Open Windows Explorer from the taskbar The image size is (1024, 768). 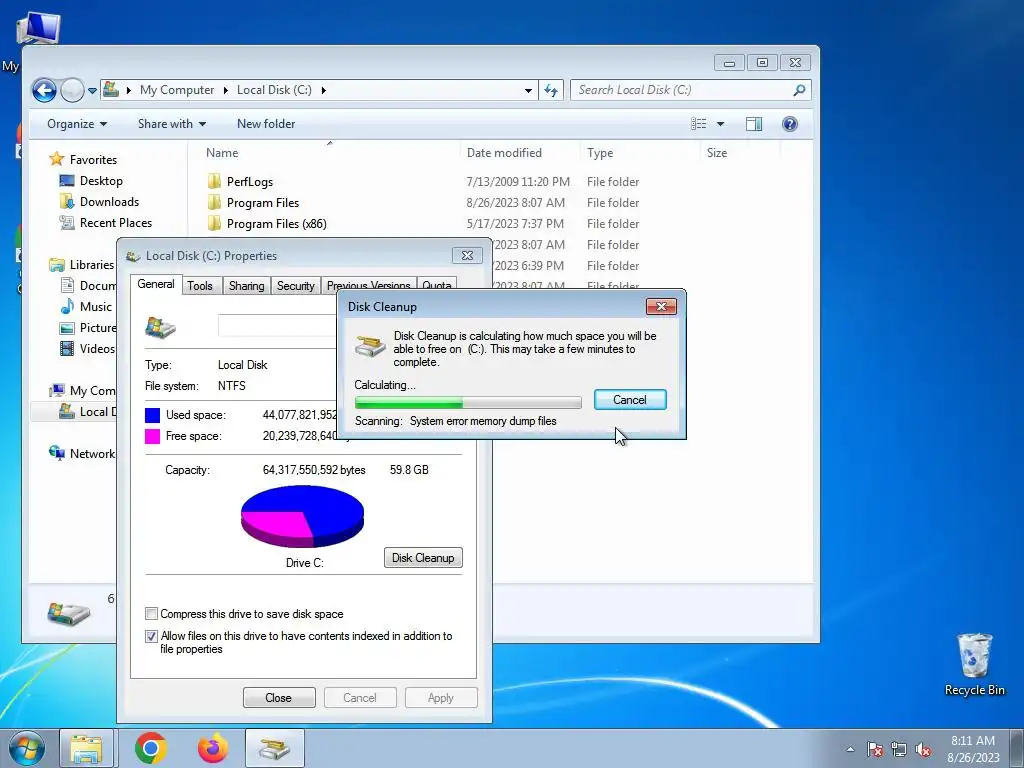pyautogui.click(x=87, y=748)
